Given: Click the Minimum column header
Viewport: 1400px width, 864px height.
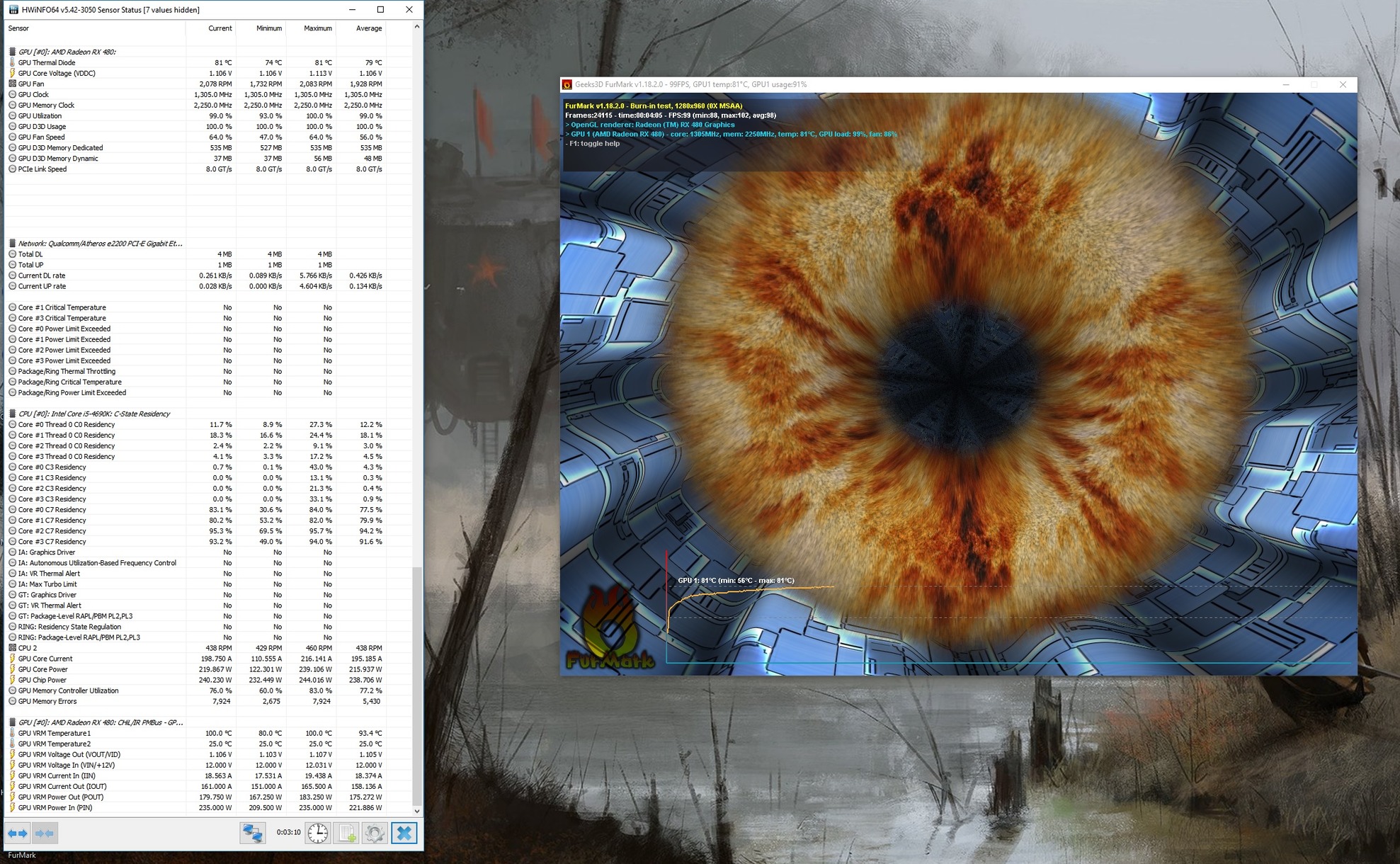Looking at the screenshot, I should pyautogui.click(x=261, y=28).
